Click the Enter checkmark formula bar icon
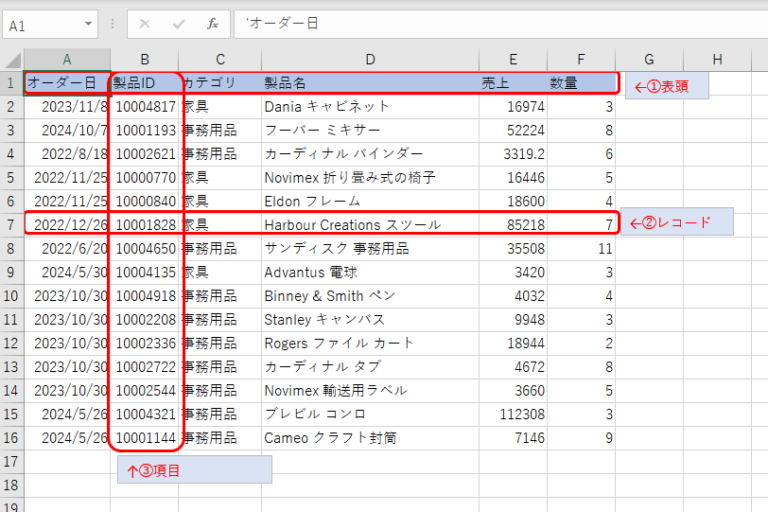768x512 pixels. (x=179, y=24)
